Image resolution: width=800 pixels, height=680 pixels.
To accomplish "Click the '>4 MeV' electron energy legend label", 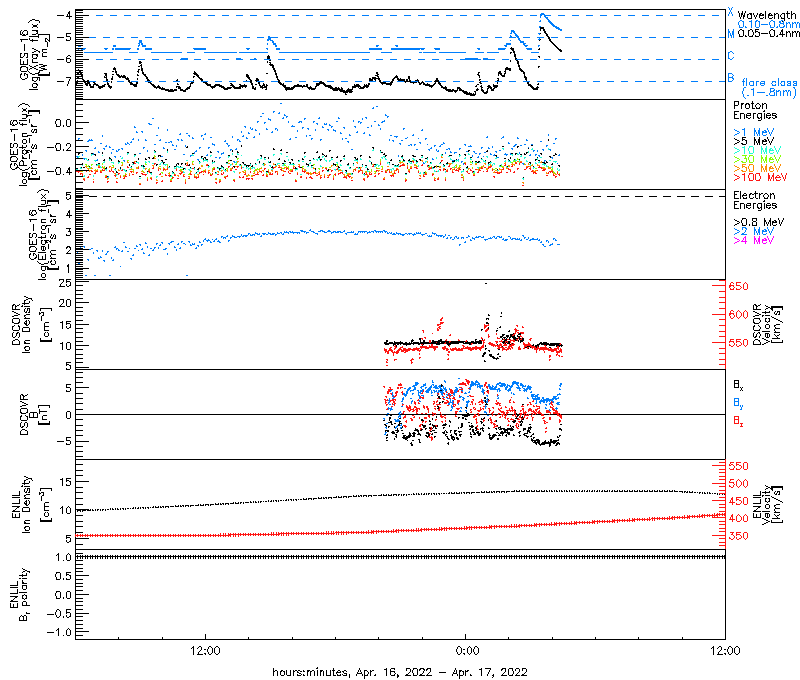I will click(x=754, y=240).
